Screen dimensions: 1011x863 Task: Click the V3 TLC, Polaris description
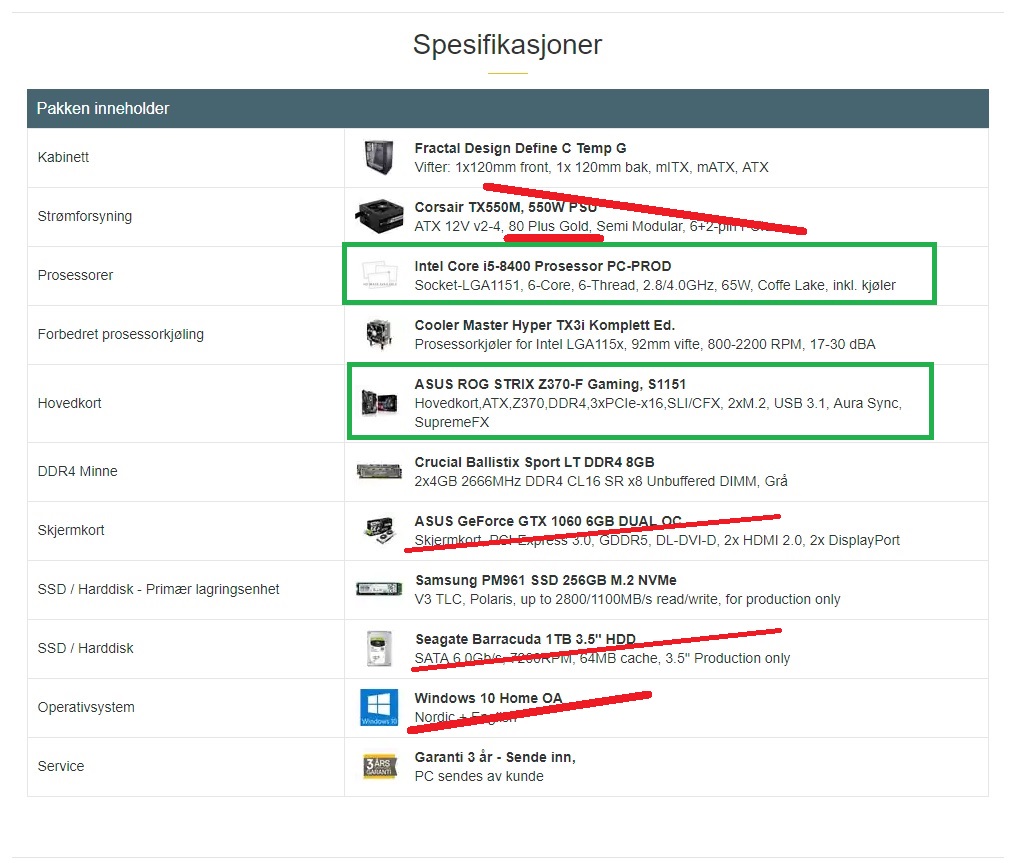click(627, 600)
